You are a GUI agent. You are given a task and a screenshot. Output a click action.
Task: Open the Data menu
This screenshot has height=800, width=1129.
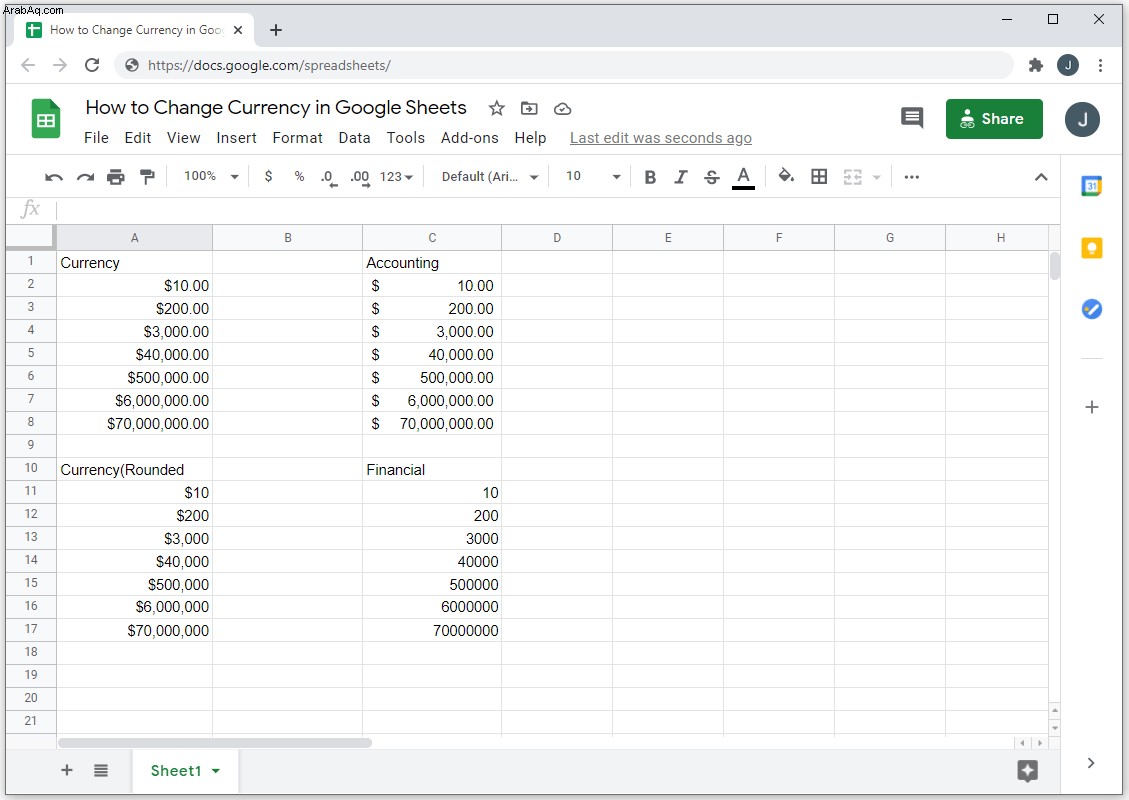[354, 138]
